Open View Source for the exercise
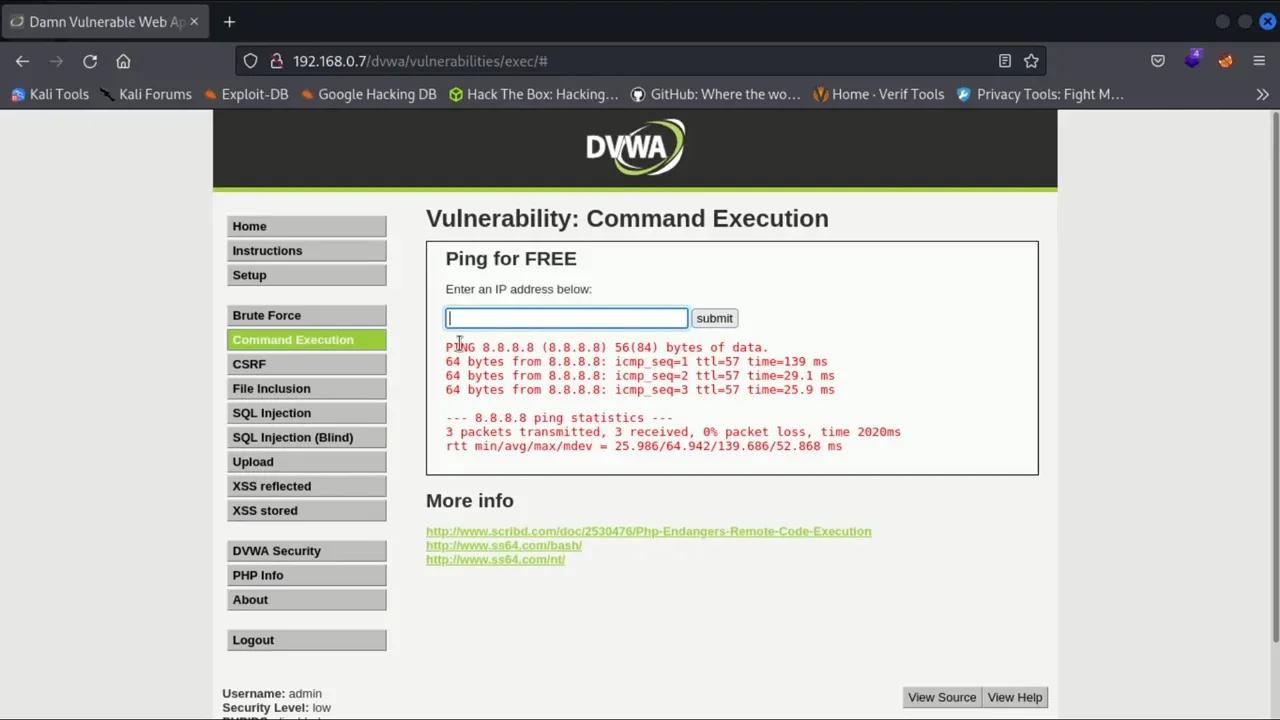Screen dimensions: 1280x720 (x=941, y=697)
